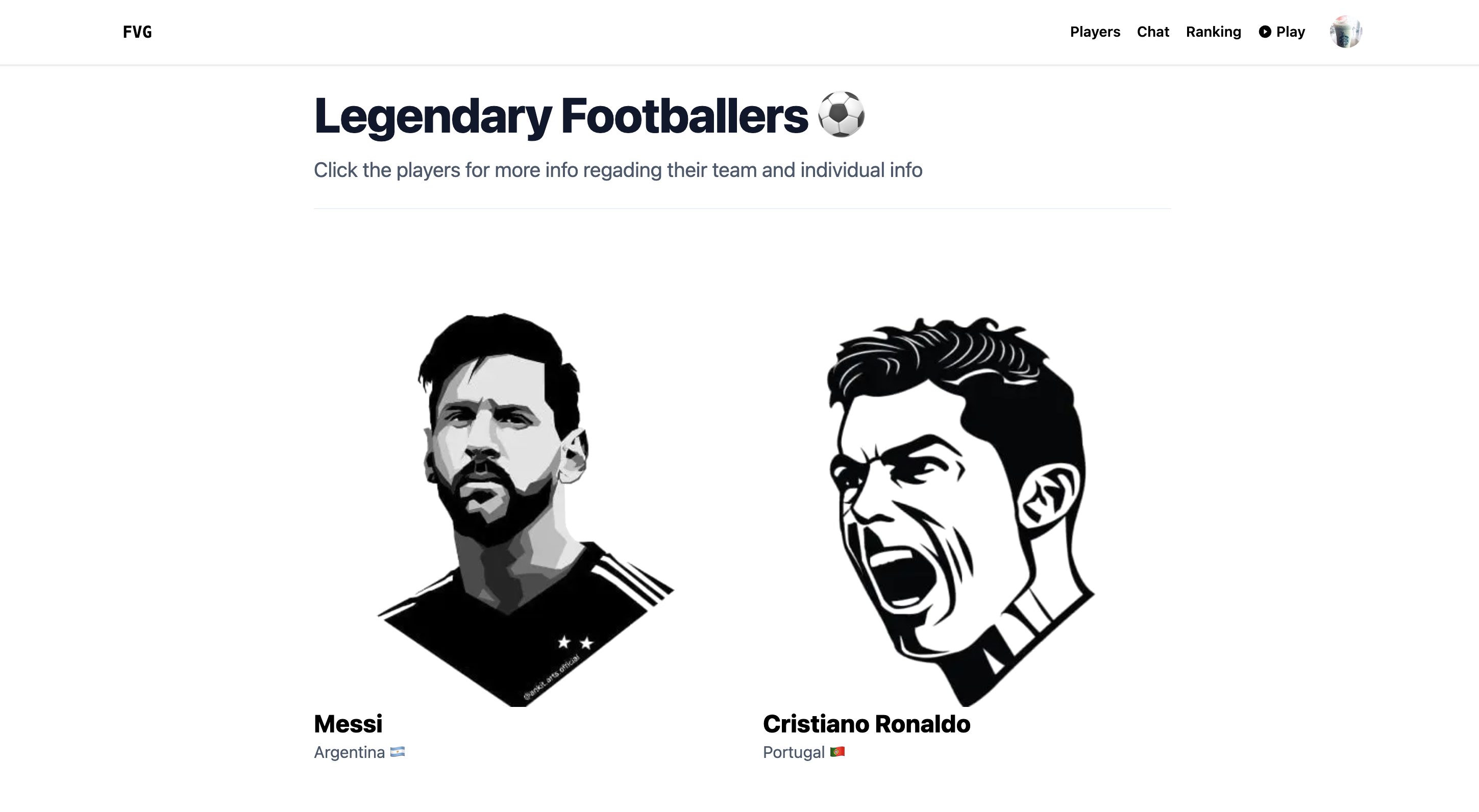The image size is (1479, 812).
Task: Click the divider line below the subtitle
Action: point(742,208)
